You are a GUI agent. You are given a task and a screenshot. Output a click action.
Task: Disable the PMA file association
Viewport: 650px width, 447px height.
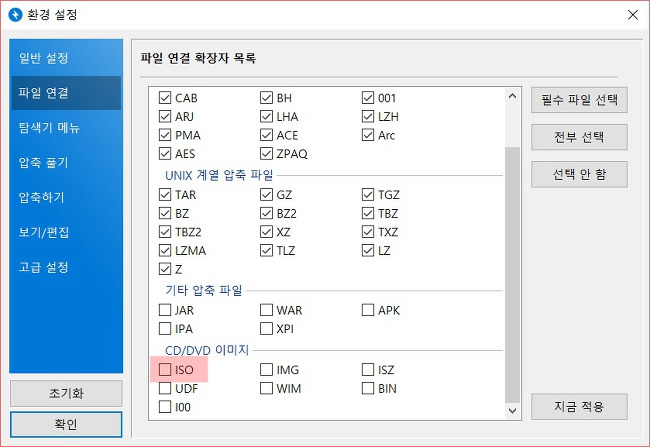click(x=165, y=135)
